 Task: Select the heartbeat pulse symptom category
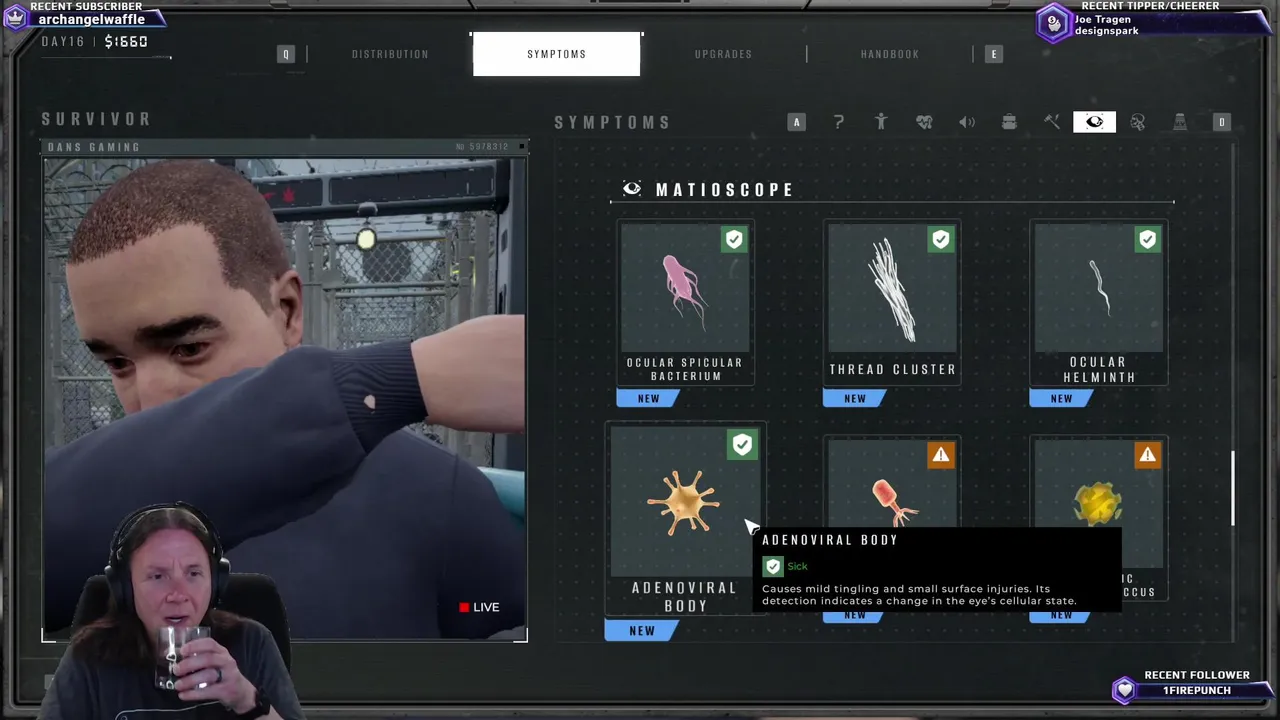(924, 122)
